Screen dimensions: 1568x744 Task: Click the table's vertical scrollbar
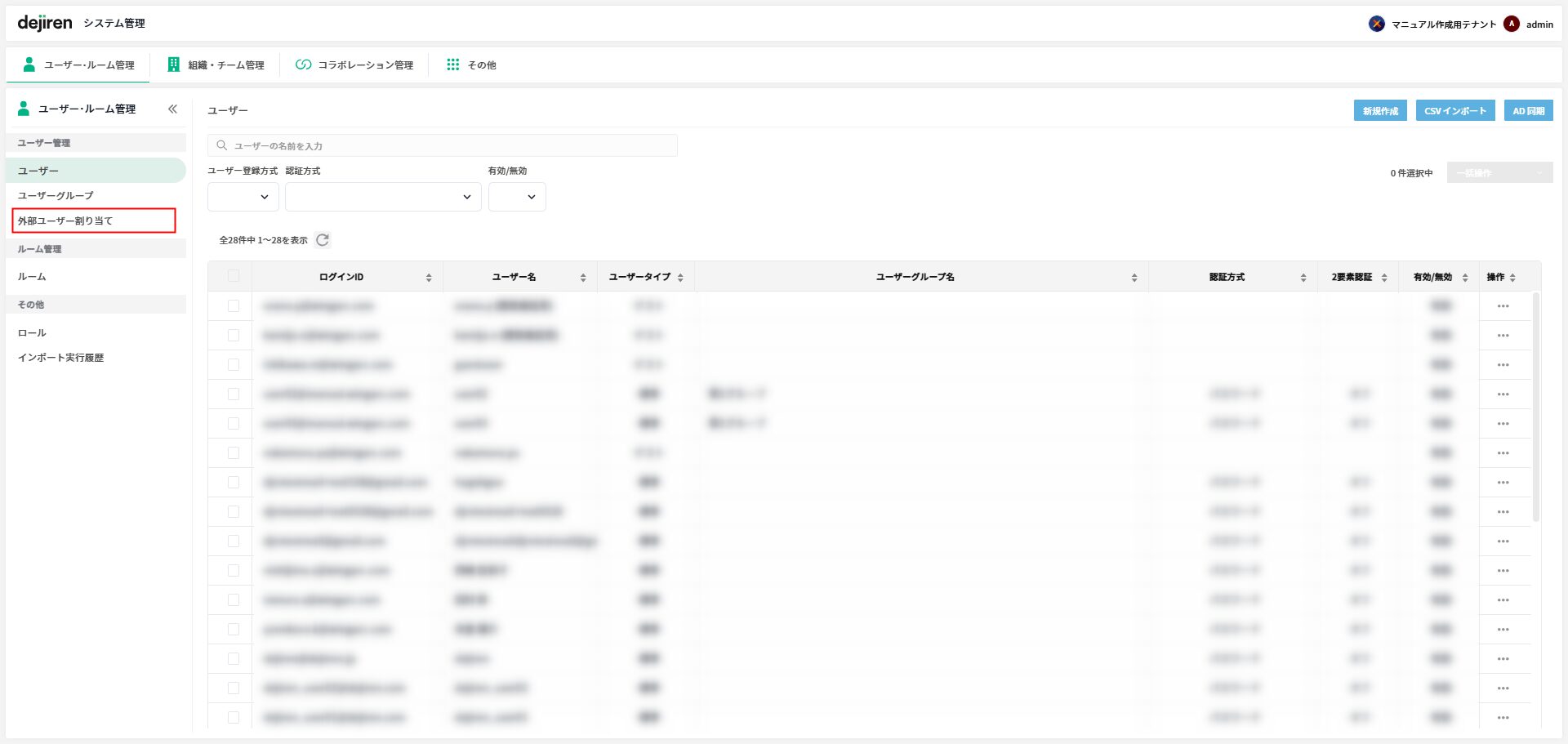(x=1535, y=408)
